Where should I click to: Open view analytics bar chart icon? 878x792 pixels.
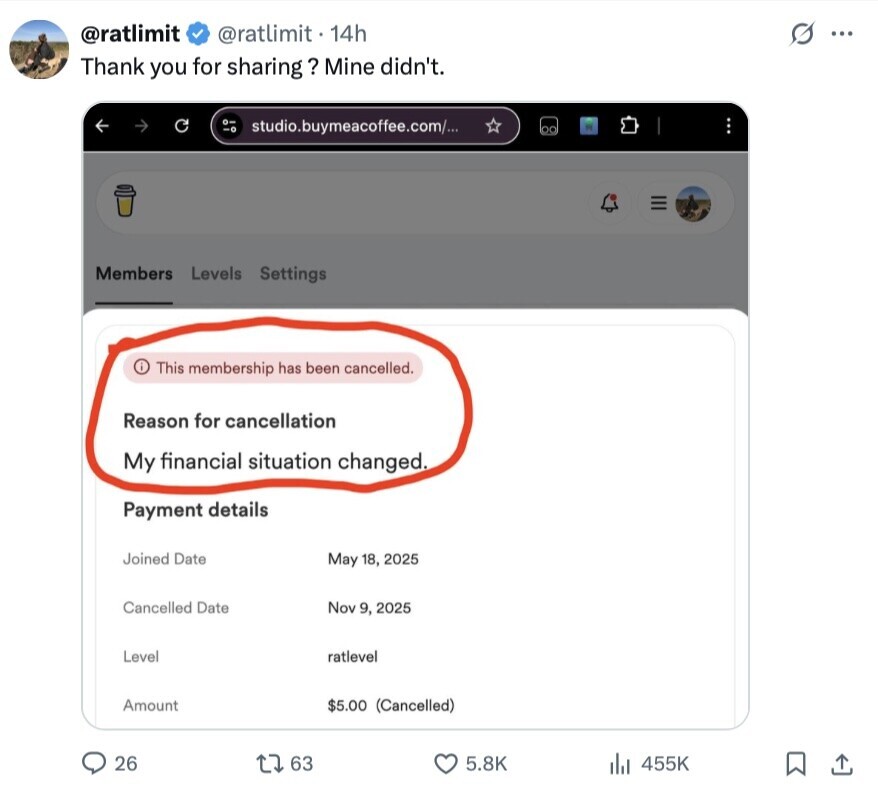pos(620,763)
